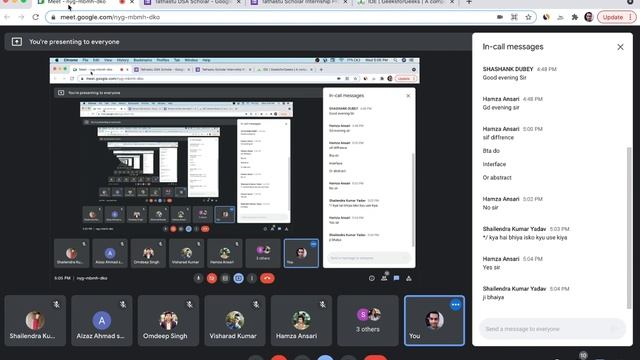The image size is (640, 360).
Task: Click message 'ji bhaiya'
Action: coord(493,297)
